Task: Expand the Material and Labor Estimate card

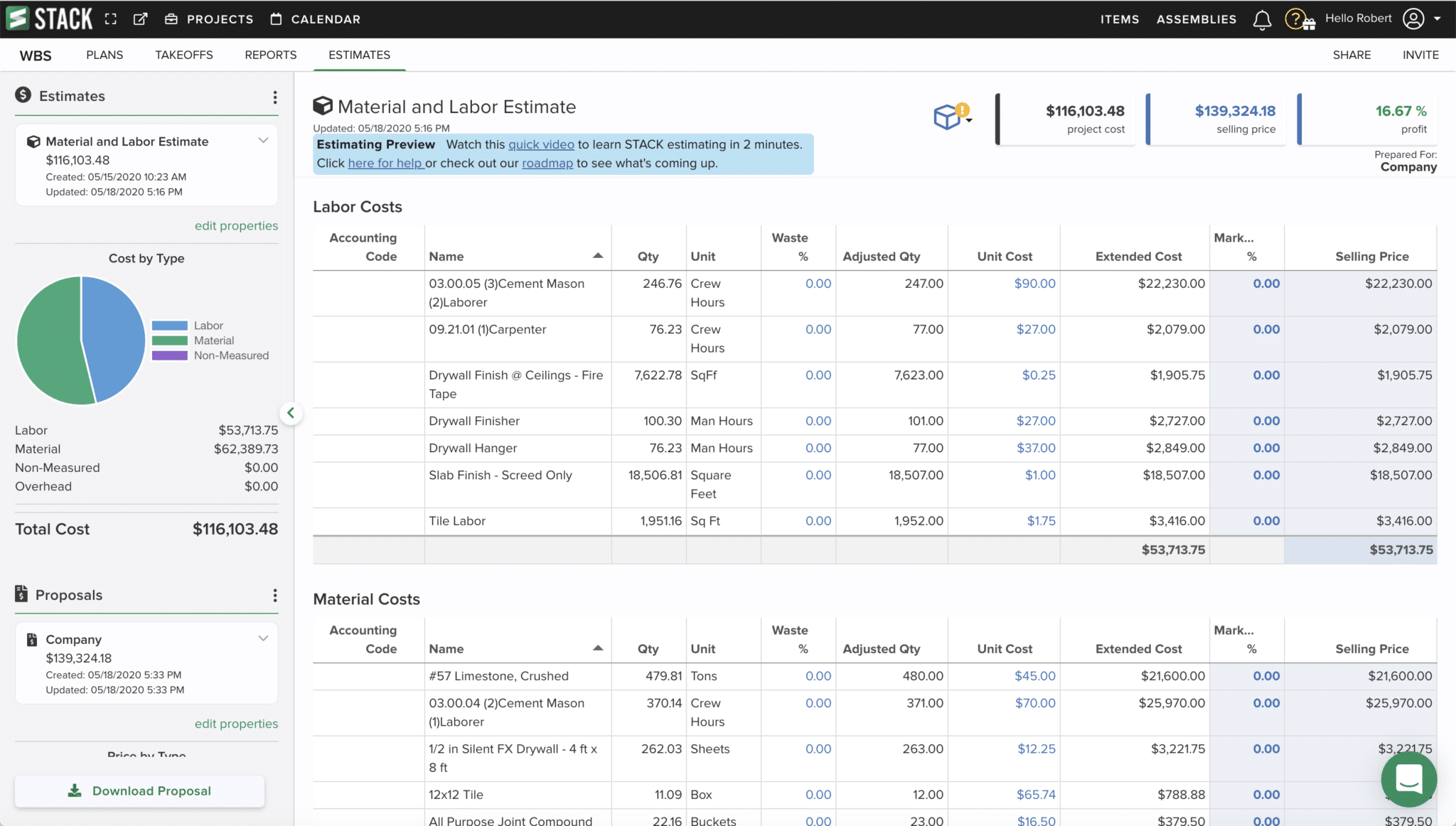Action: (263, 140)
